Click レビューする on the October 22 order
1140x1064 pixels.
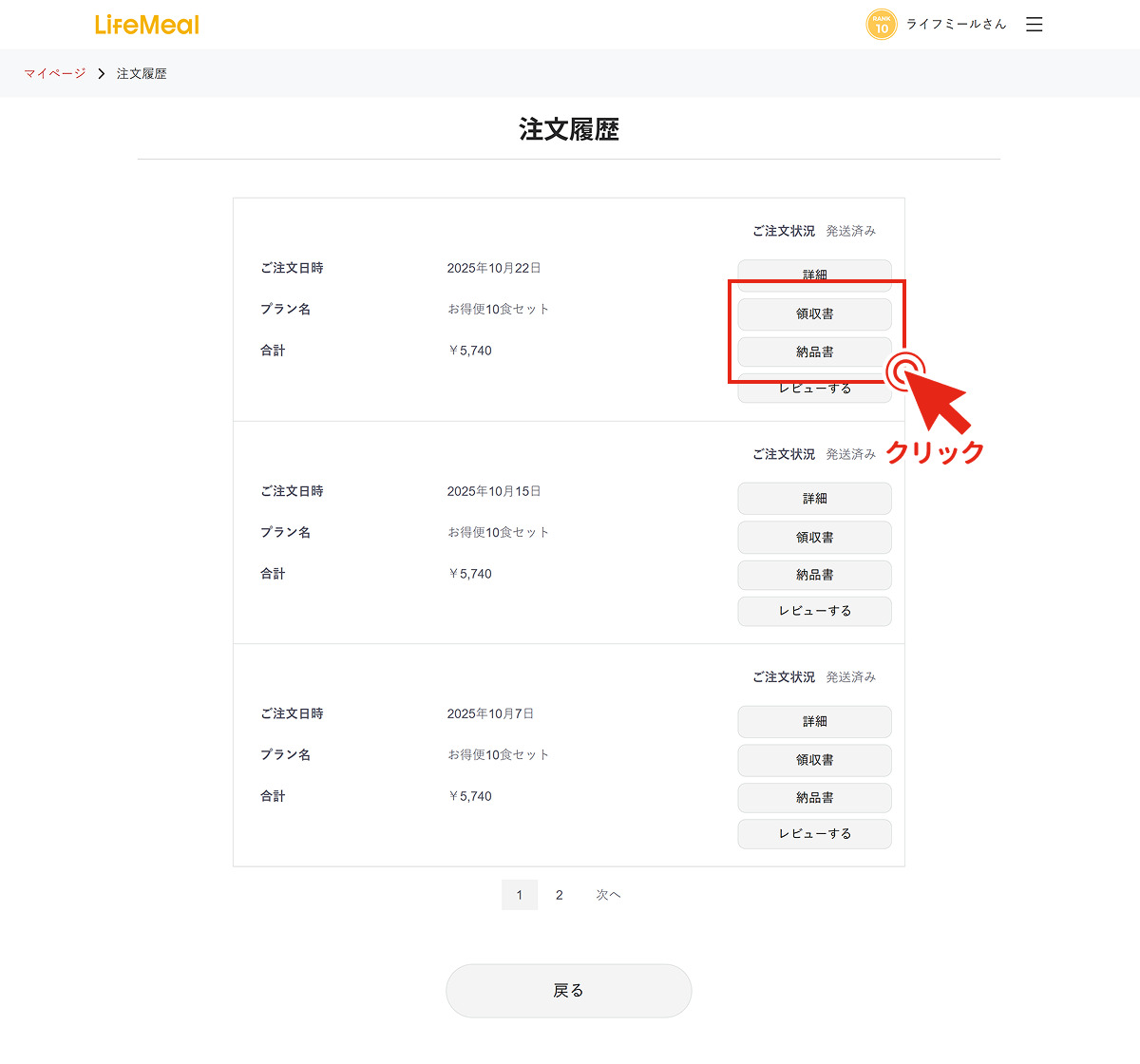(x=814, y=389)
